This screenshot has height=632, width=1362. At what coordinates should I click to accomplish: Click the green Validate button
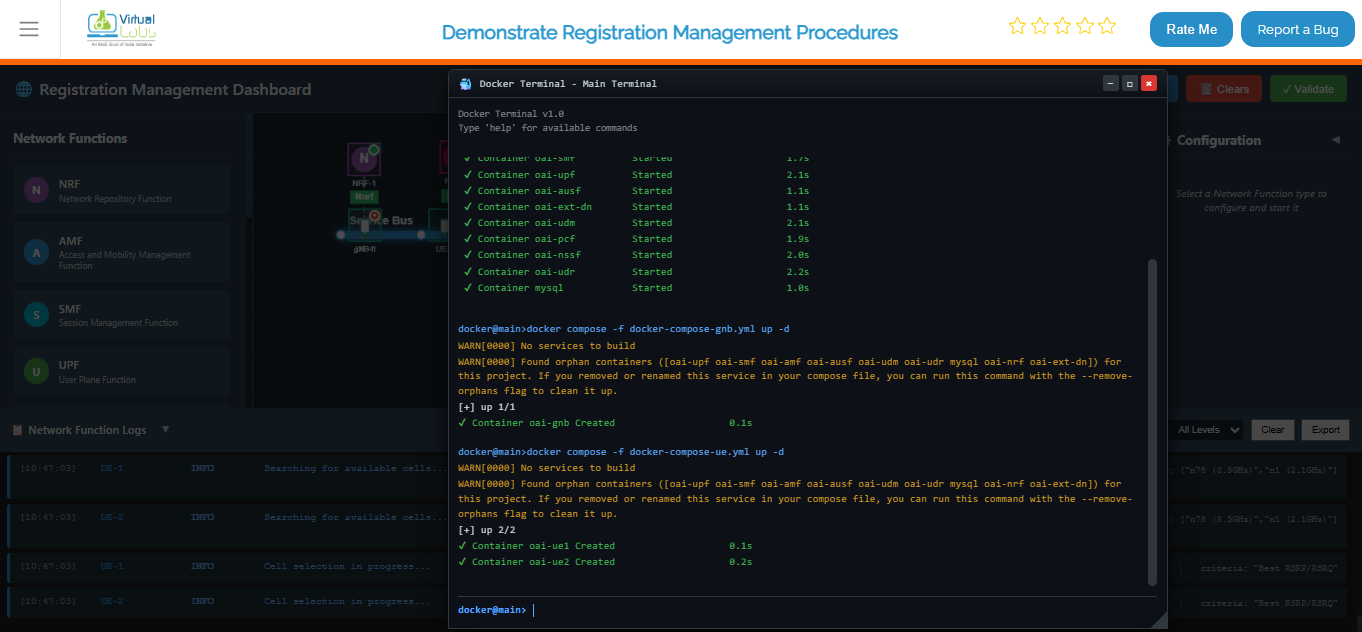pos(1308,88)
